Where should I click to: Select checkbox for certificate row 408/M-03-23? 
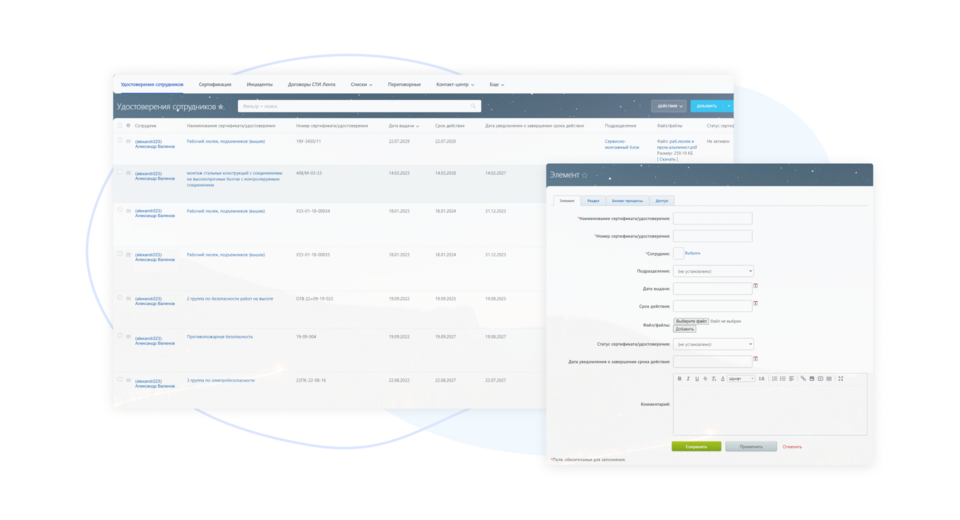[x=120, y=173]
